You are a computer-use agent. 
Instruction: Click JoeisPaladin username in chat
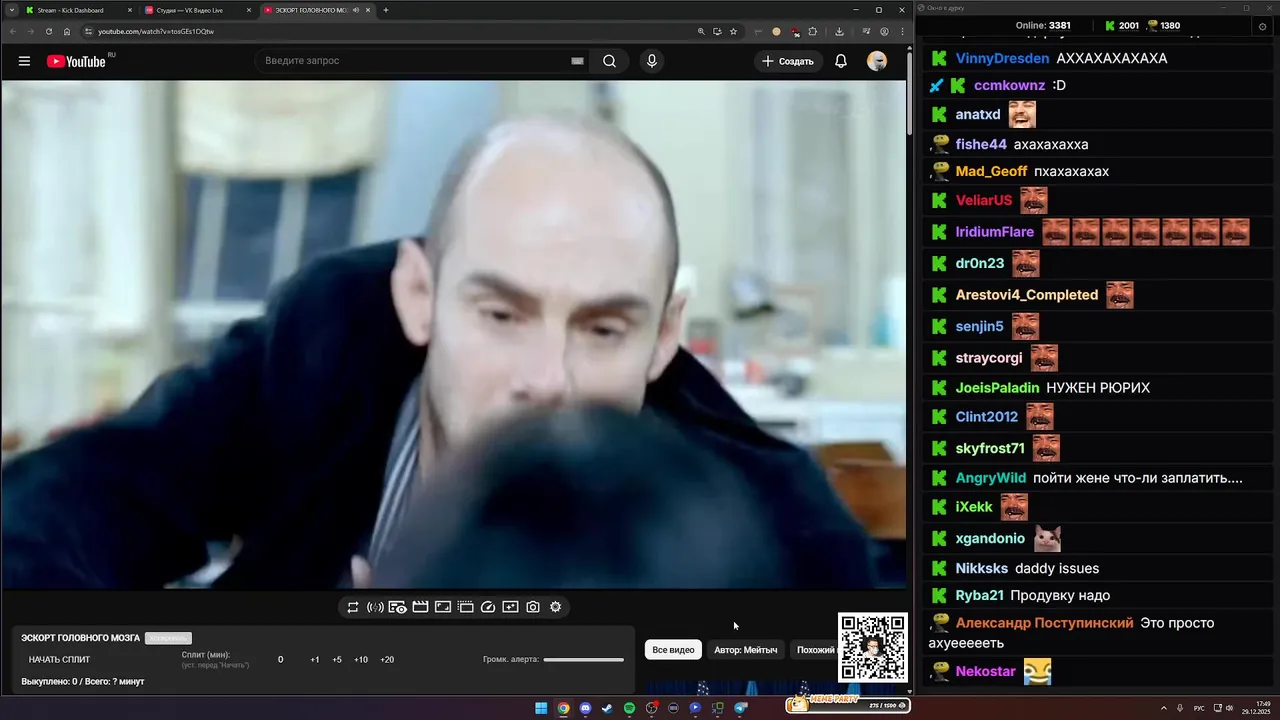[x=997, y=387]
